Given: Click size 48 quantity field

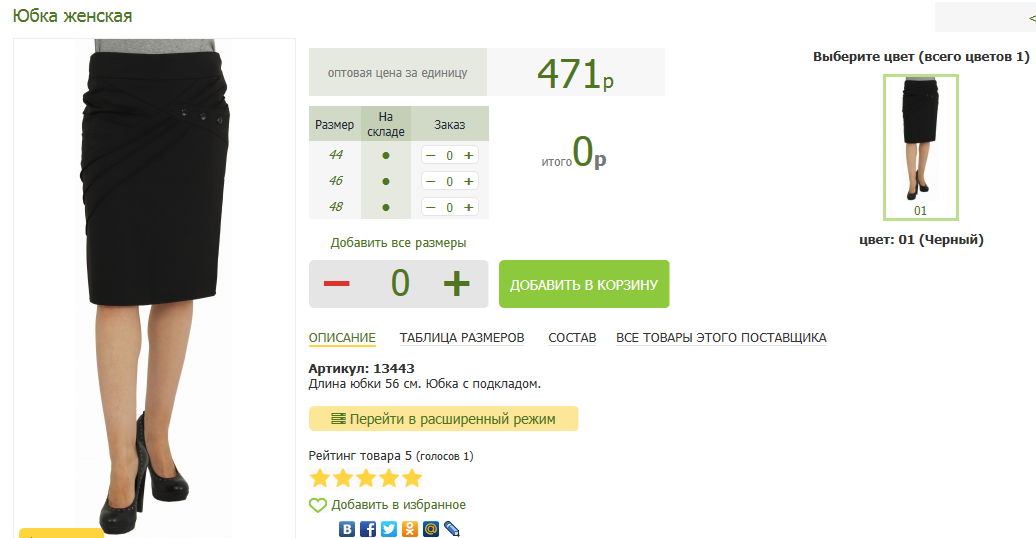Looking at the screenshot, I should pos(449,207).
